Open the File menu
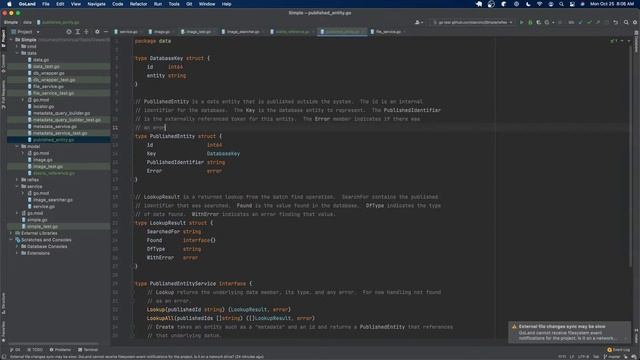Viewport: 640px width, 360px height. pos(46,4)
